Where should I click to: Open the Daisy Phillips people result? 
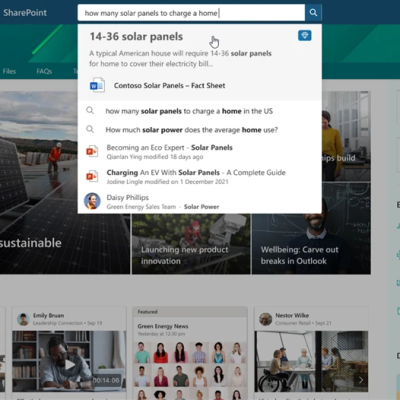point(200,201)
